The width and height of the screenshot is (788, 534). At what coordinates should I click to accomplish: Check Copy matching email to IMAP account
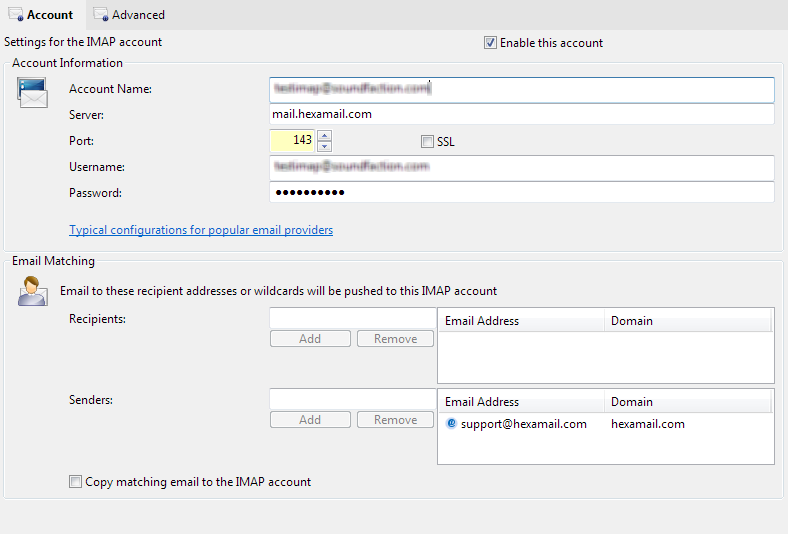click(x=75, y=482)
